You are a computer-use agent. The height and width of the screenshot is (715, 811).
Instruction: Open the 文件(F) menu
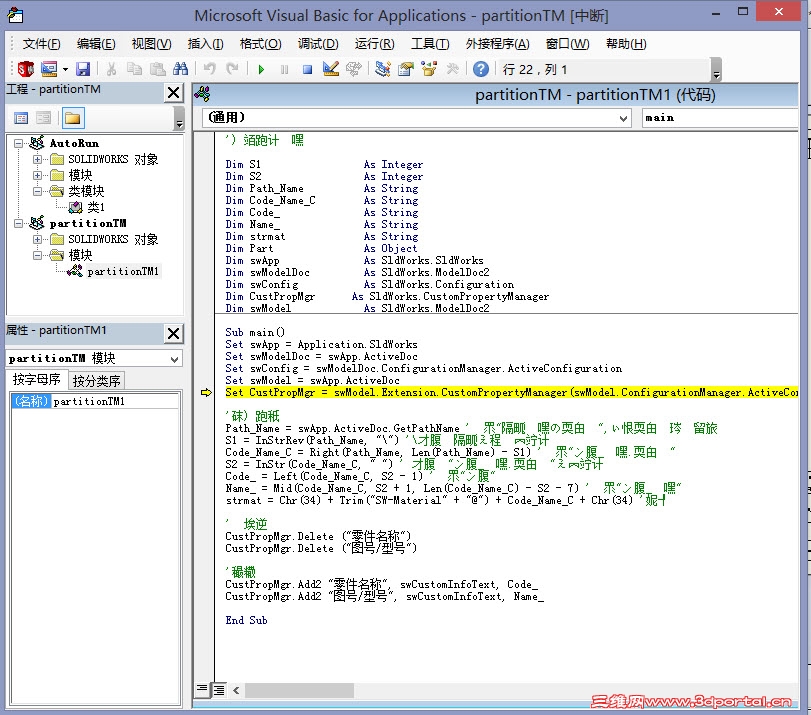41,44
